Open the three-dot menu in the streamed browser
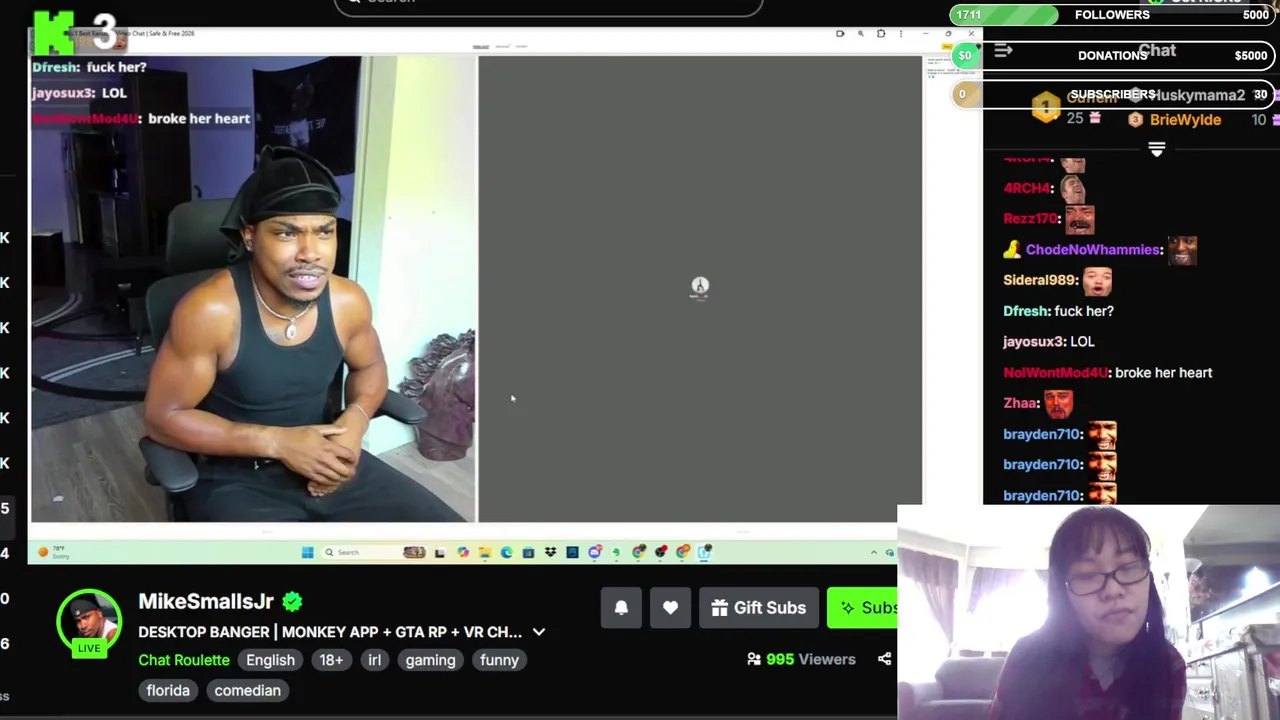The width and height of the screenshot is (1280, 720). point(901,34)
